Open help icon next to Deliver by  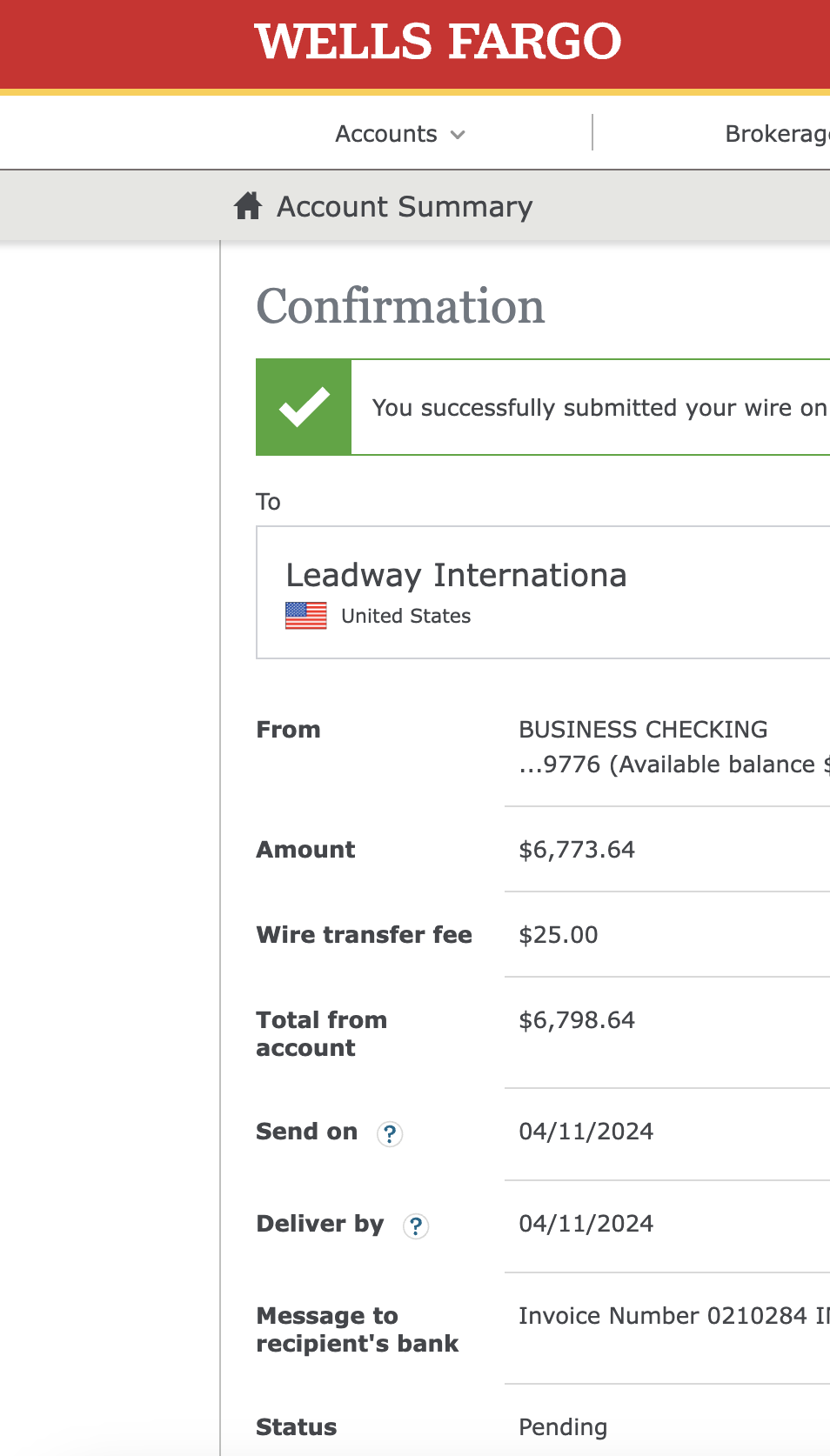pyautogui.click(x=416, y=1226)
